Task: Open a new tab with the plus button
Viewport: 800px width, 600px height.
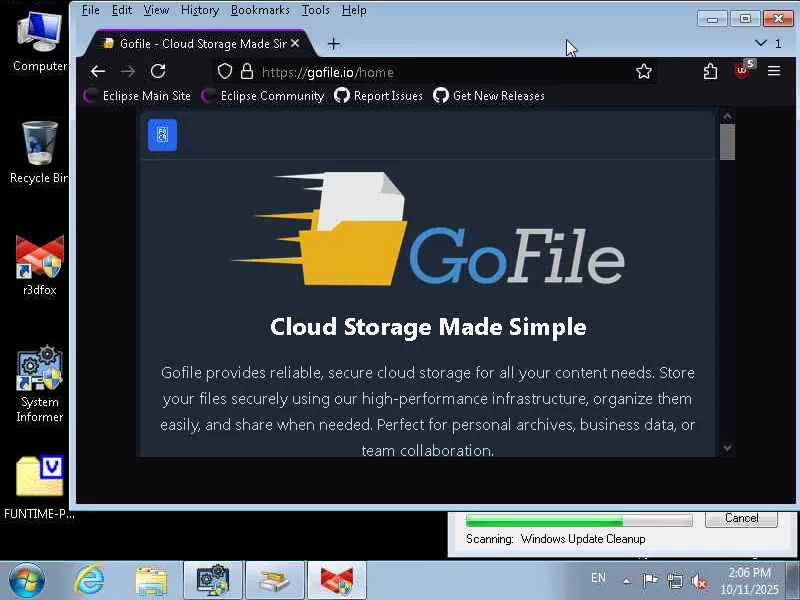Action: [x=333, y=44]
